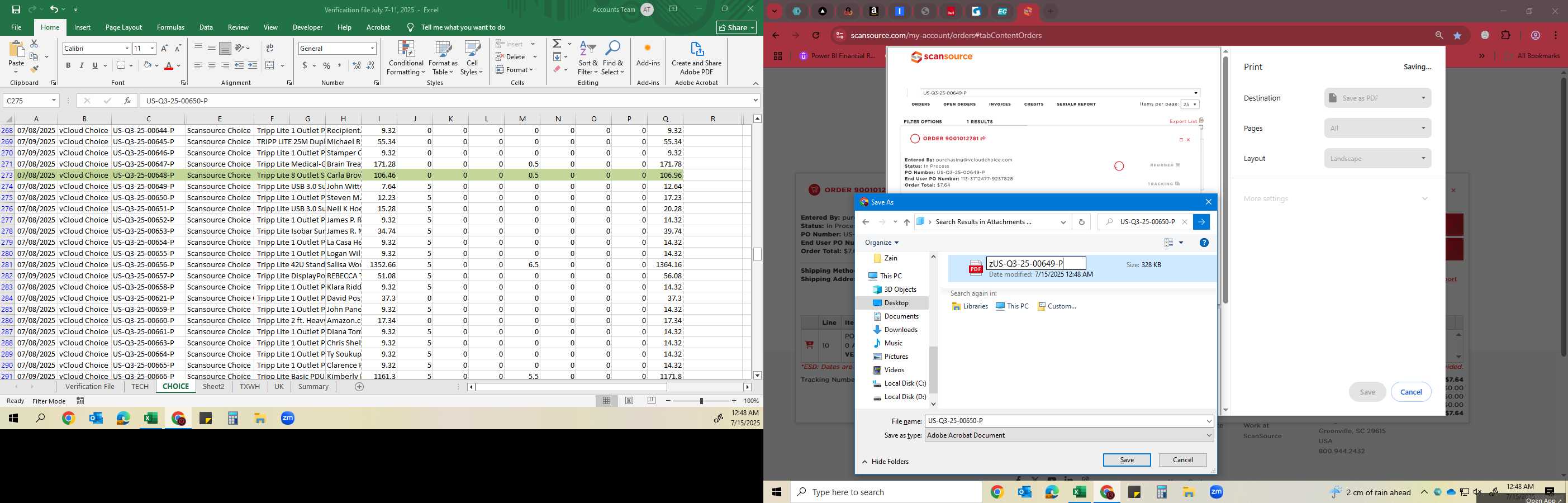Click Cancel button in Save As dialog
Viewport: 1568px width, 503px height.
click(1182, 460)
